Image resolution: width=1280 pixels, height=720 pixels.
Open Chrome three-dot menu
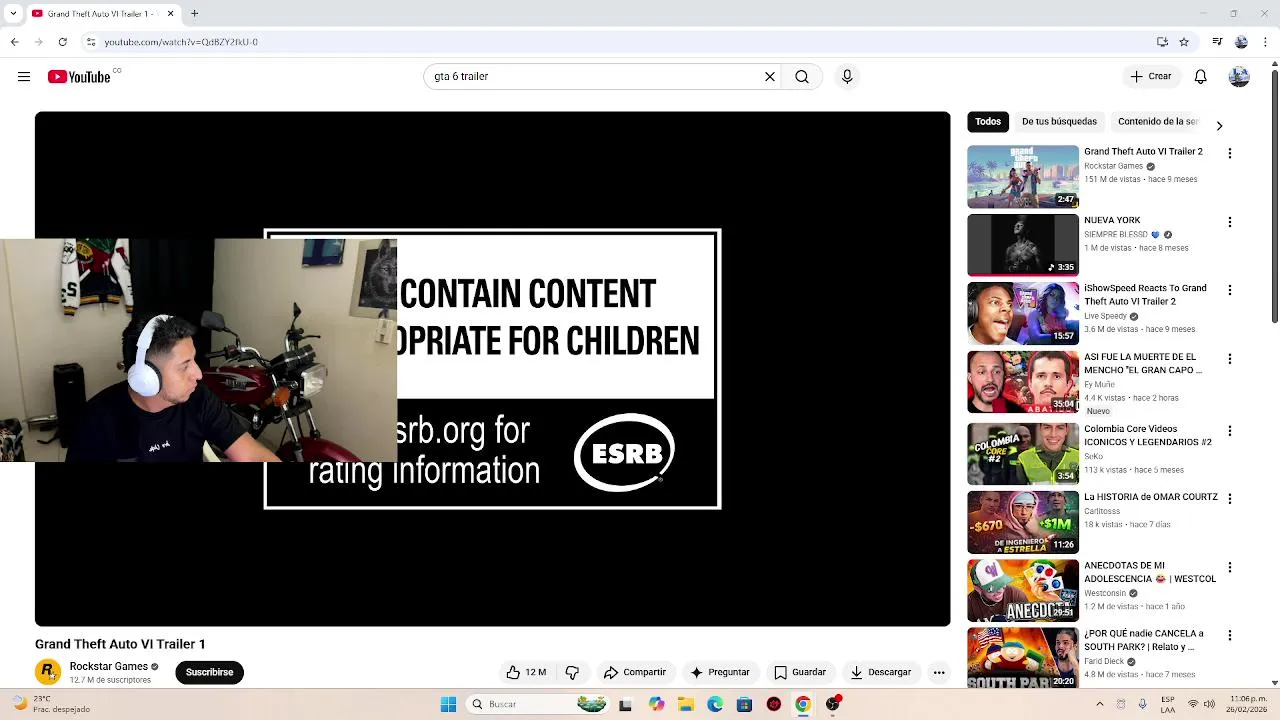(x=1265, y=42)
